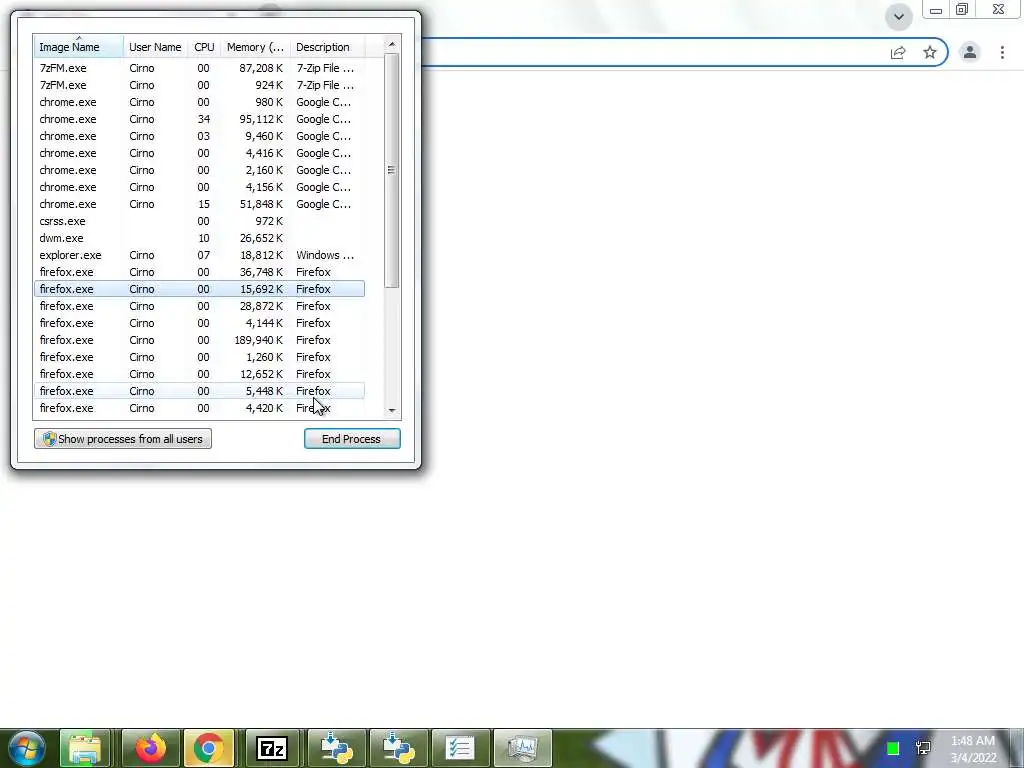Switch to Chrome from the taskbar

pyautogui.click(x=208, y=748)
